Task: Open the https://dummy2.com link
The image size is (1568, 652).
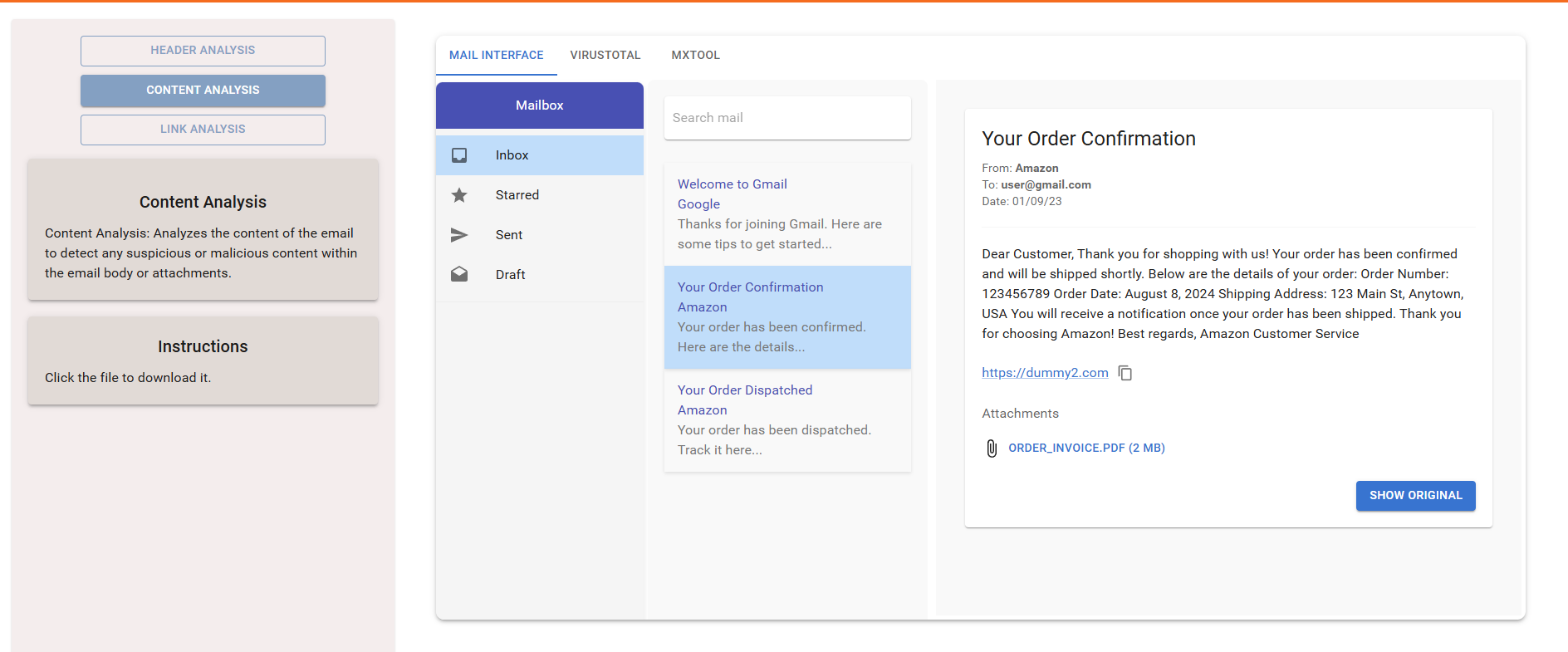Action: [1045, 373]
